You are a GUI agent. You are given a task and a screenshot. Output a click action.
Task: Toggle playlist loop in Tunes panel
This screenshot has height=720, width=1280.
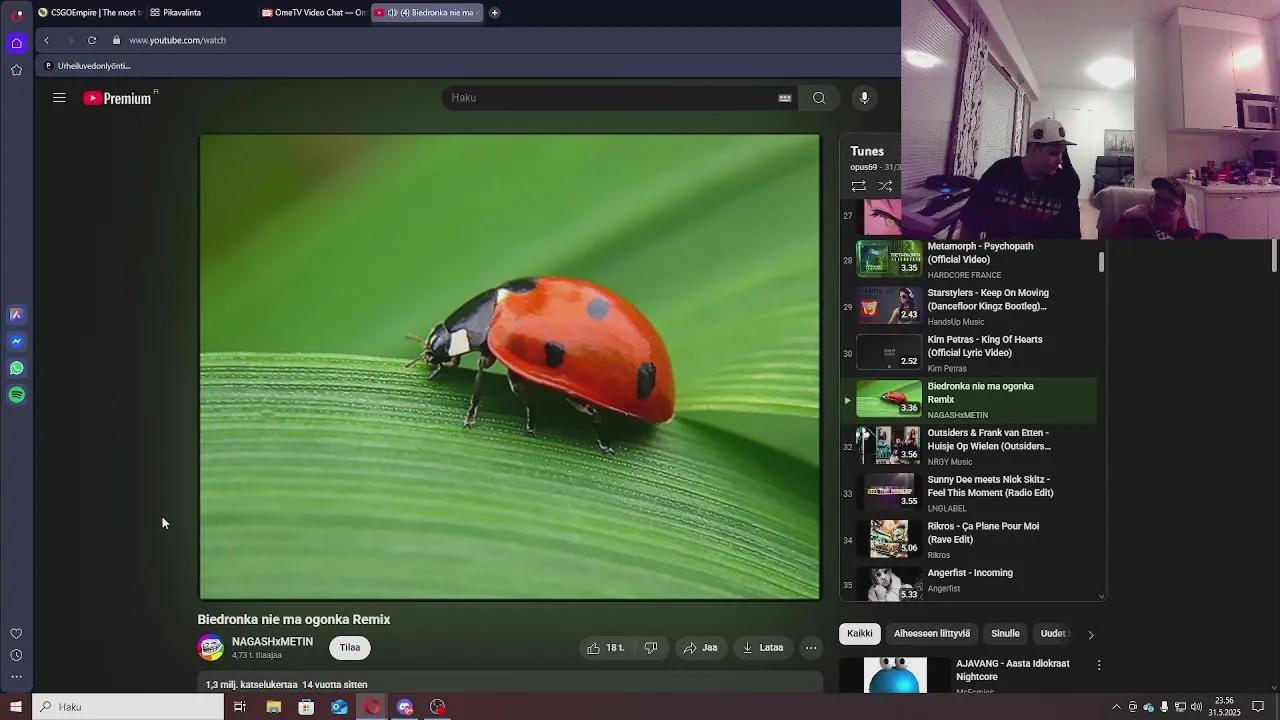tap(858, 186)
